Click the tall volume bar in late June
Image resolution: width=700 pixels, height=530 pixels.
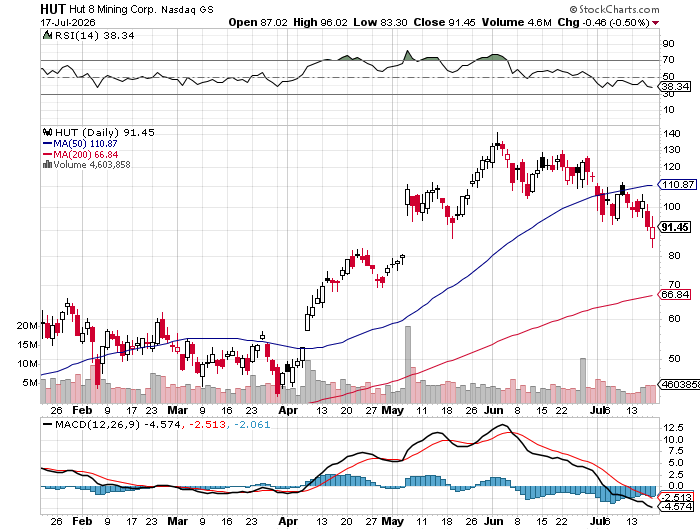point(583,380)
